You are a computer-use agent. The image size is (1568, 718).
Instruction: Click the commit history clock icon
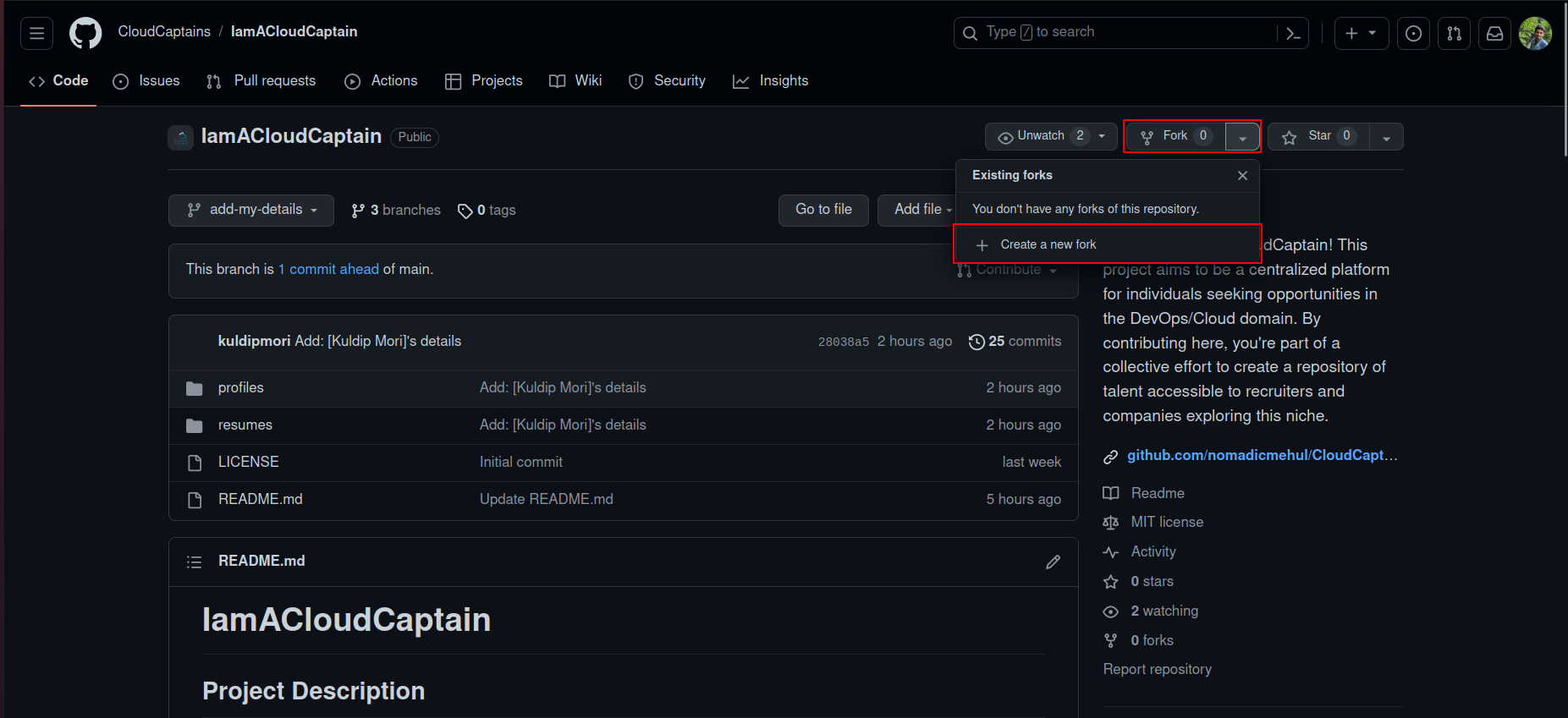tap(977, 342)
